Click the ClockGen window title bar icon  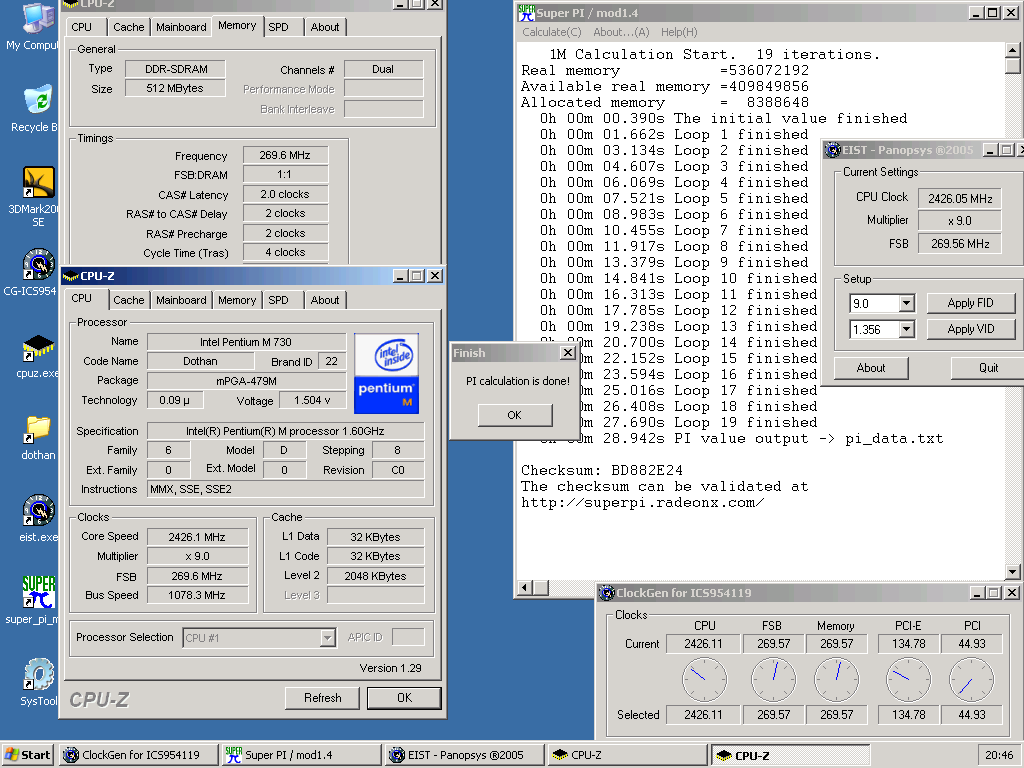pos(607,593)
